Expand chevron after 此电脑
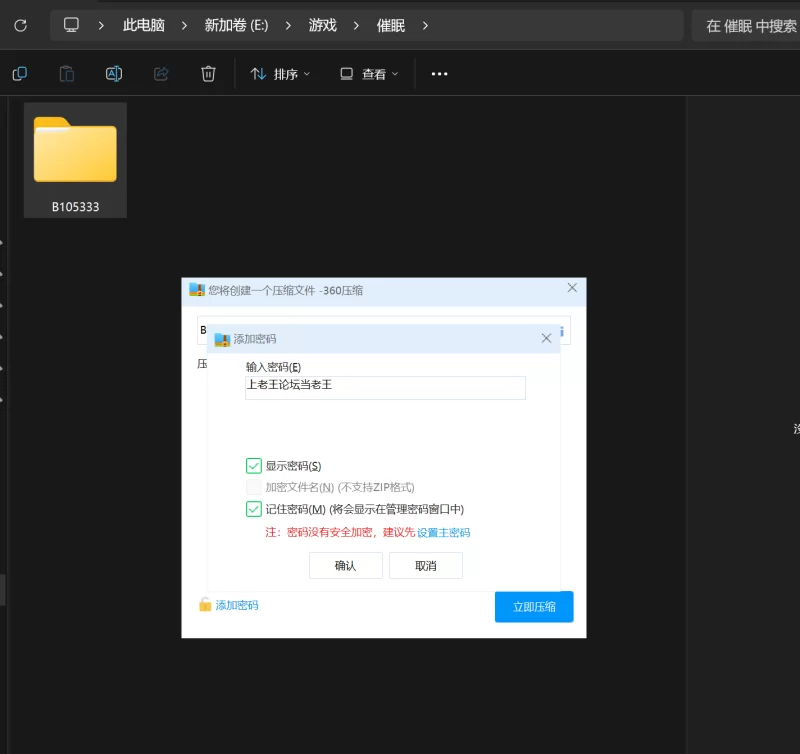800x754 pixels. pyautogui.click(x=184, y=26)
